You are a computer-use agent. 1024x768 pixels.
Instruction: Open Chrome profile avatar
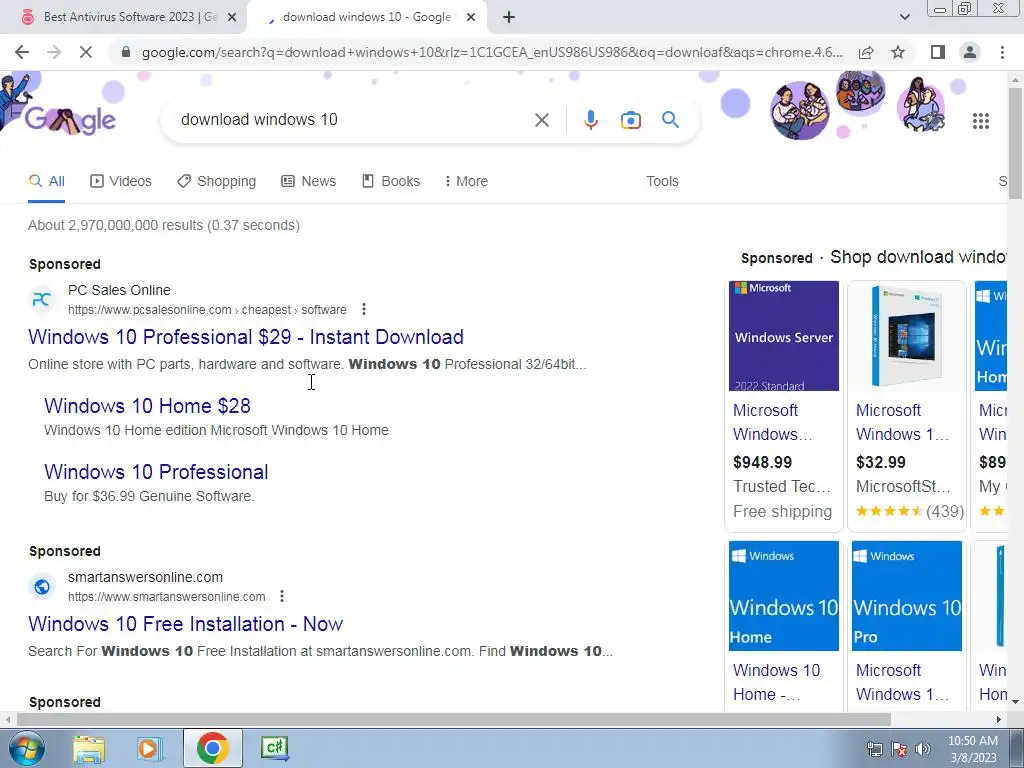pyautogui.click(x=970, y=52)
